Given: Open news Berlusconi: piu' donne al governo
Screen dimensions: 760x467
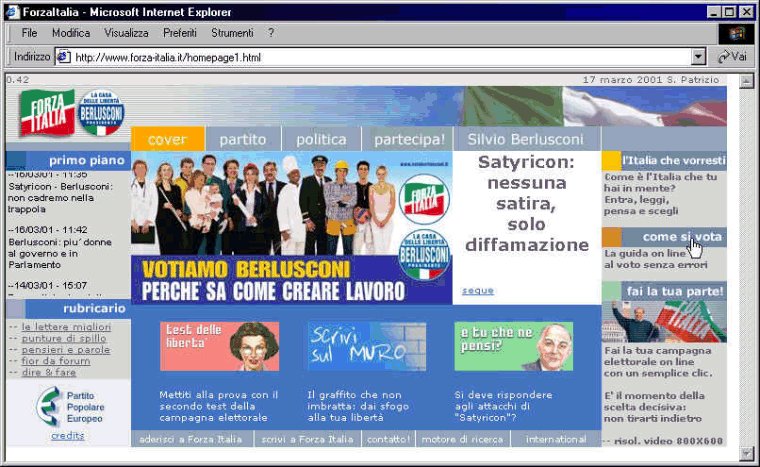Looking at the screenshot, I should 60,254.
